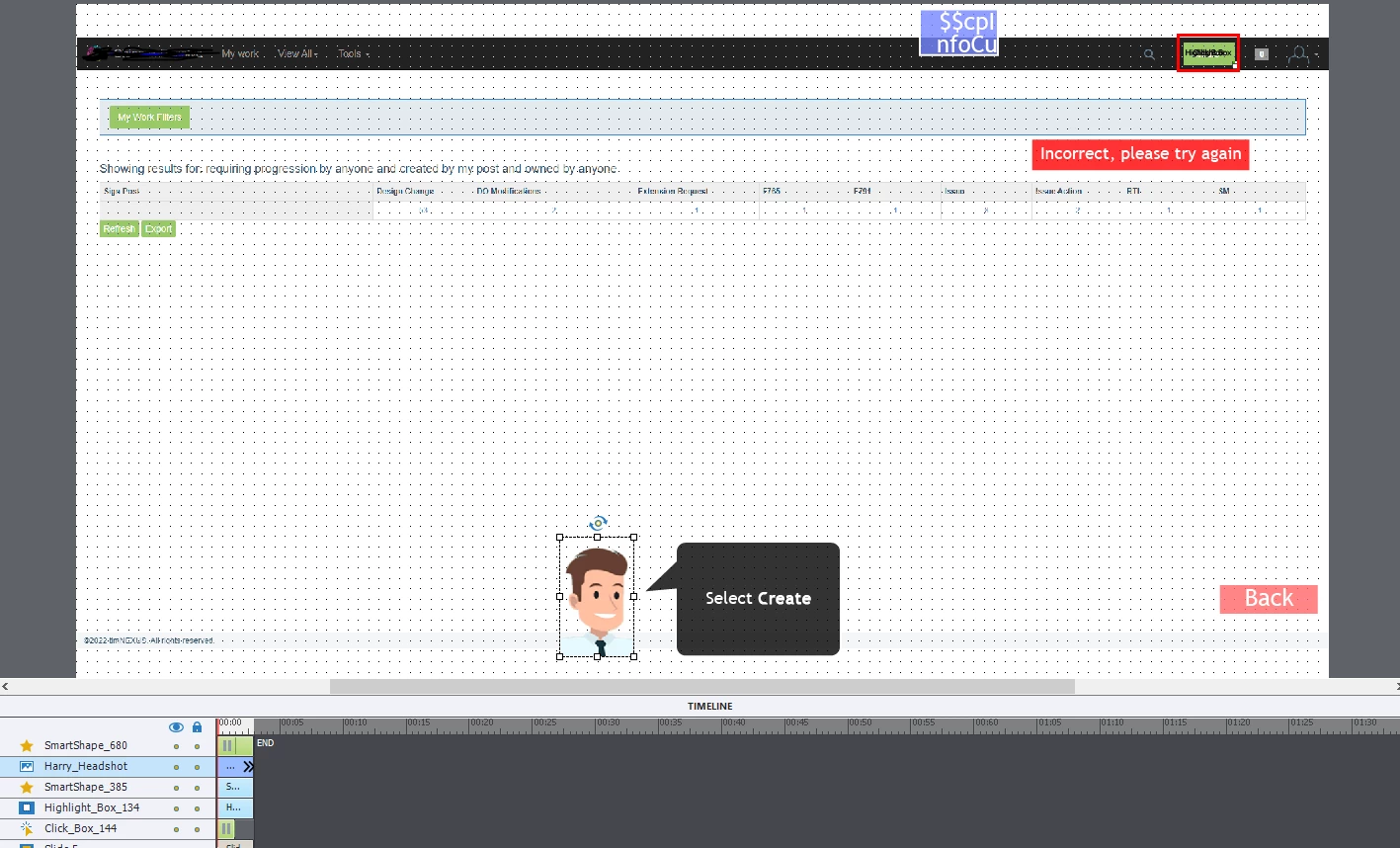Click the Highlight_Box_134 timeline bar

(x=235, y=807)
